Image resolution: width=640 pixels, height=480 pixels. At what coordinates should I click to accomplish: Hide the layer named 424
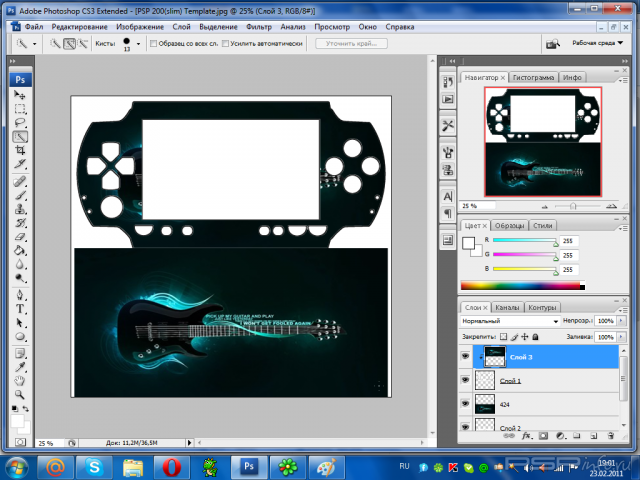466,404
